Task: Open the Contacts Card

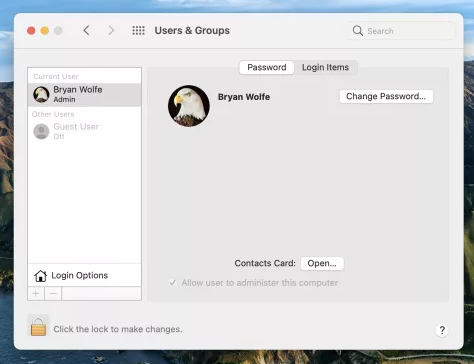Action: pyautogui.click(x=322, y=263)
